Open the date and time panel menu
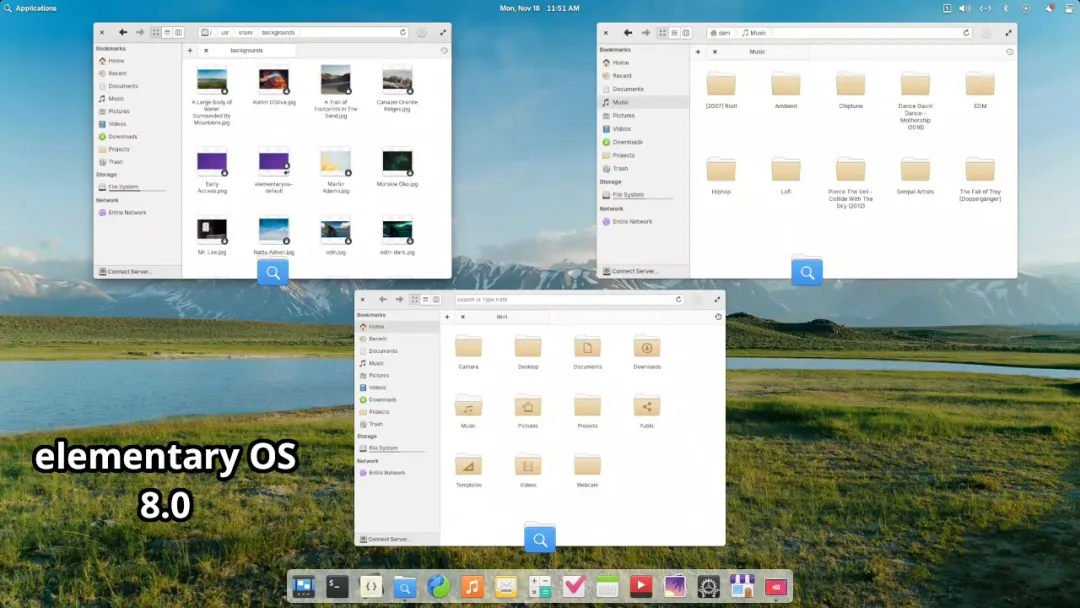The image size is (1080, 608). tap(539, 8)
